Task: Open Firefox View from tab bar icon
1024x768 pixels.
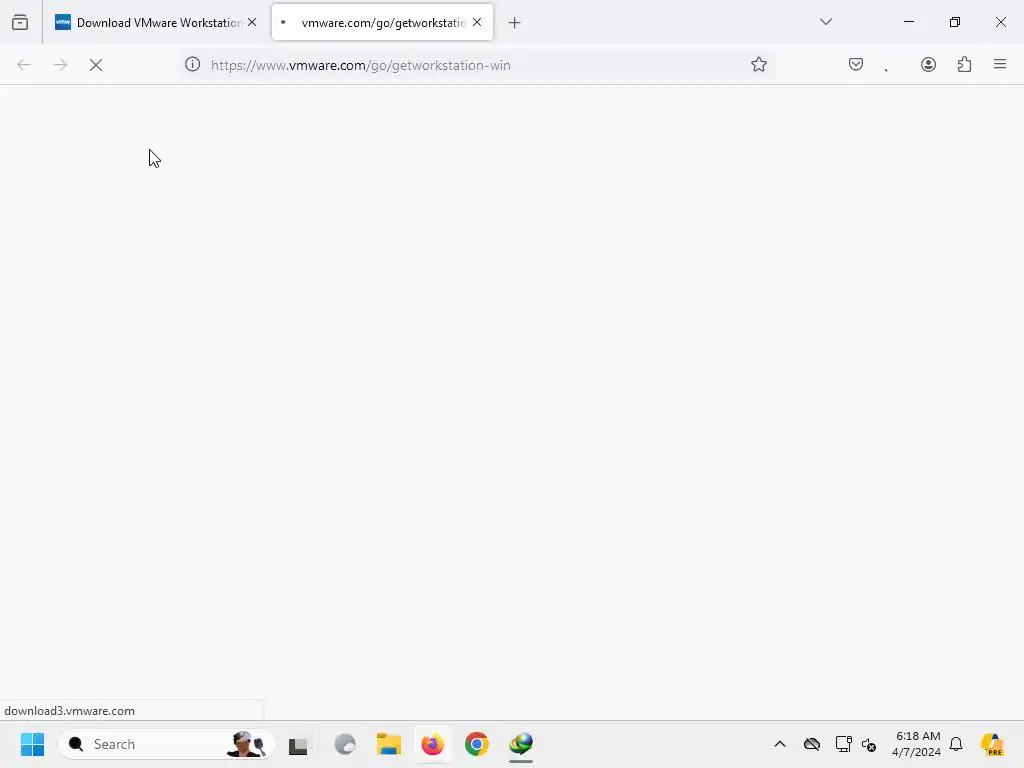Action: click(20, 22)
